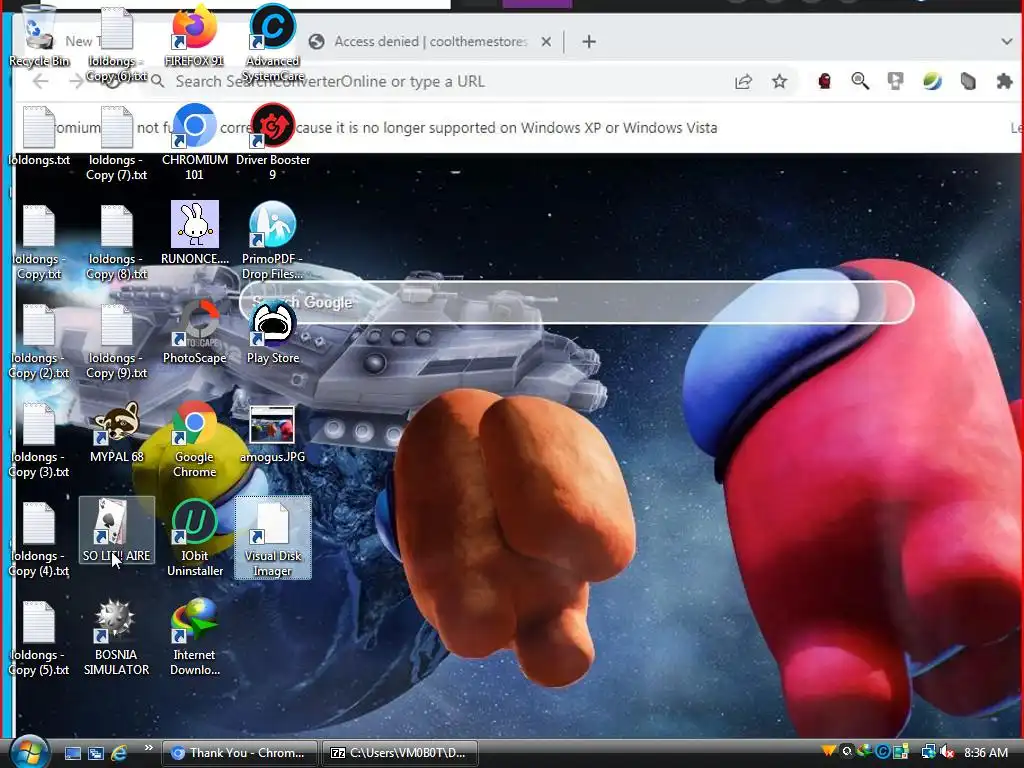Open the red crewmate extension
Viewport: 1024px width, 768px height.
point(824,81)
